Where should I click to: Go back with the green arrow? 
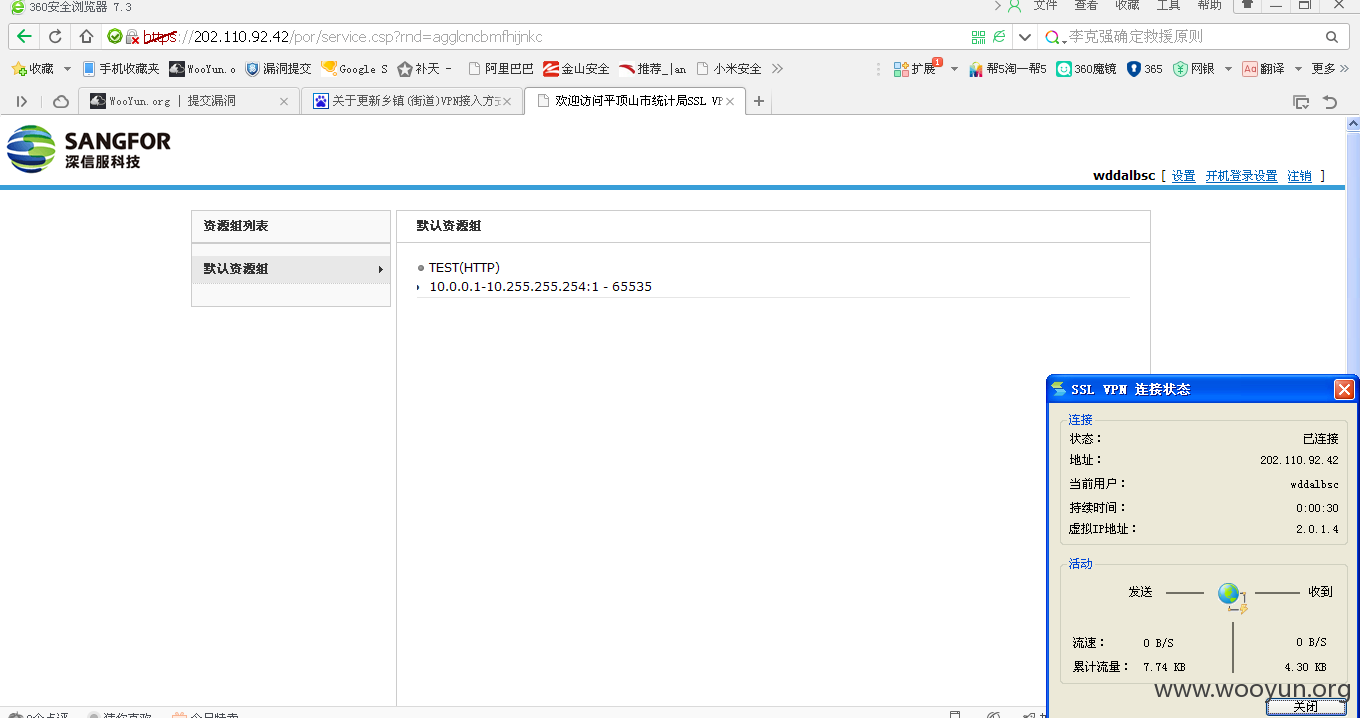tap(24, 37)
